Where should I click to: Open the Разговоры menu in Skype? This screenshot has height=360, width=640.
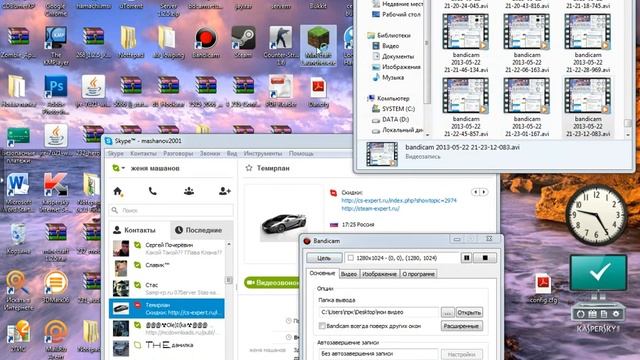point(178,153)
